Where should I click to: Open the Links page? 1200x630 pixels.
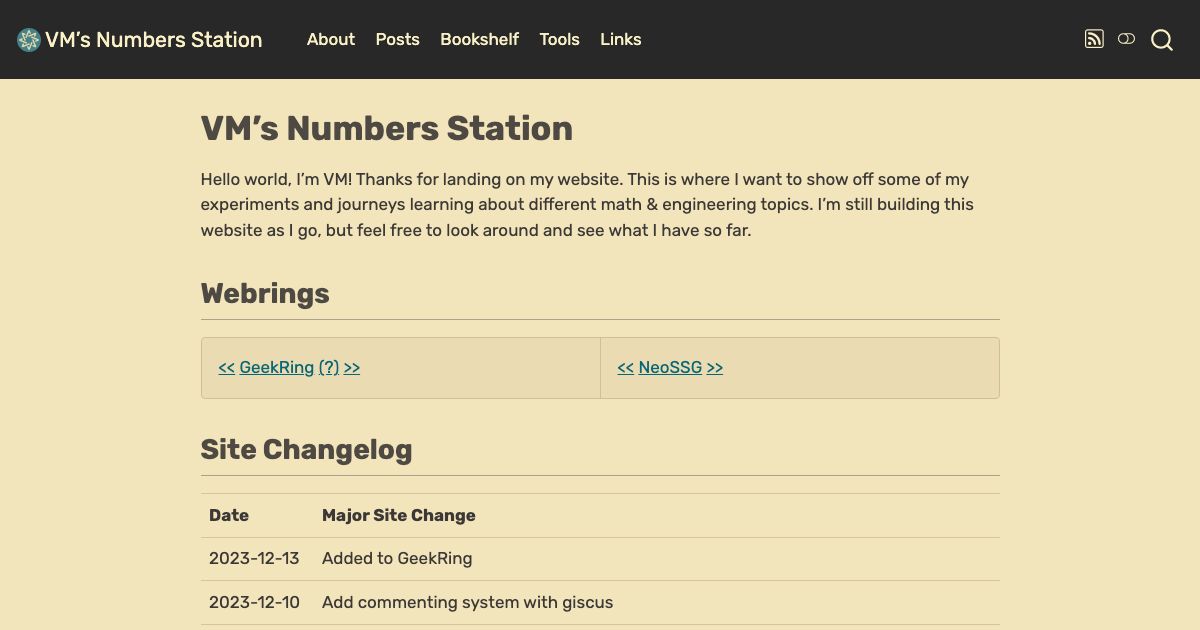[x=620, y=40]
